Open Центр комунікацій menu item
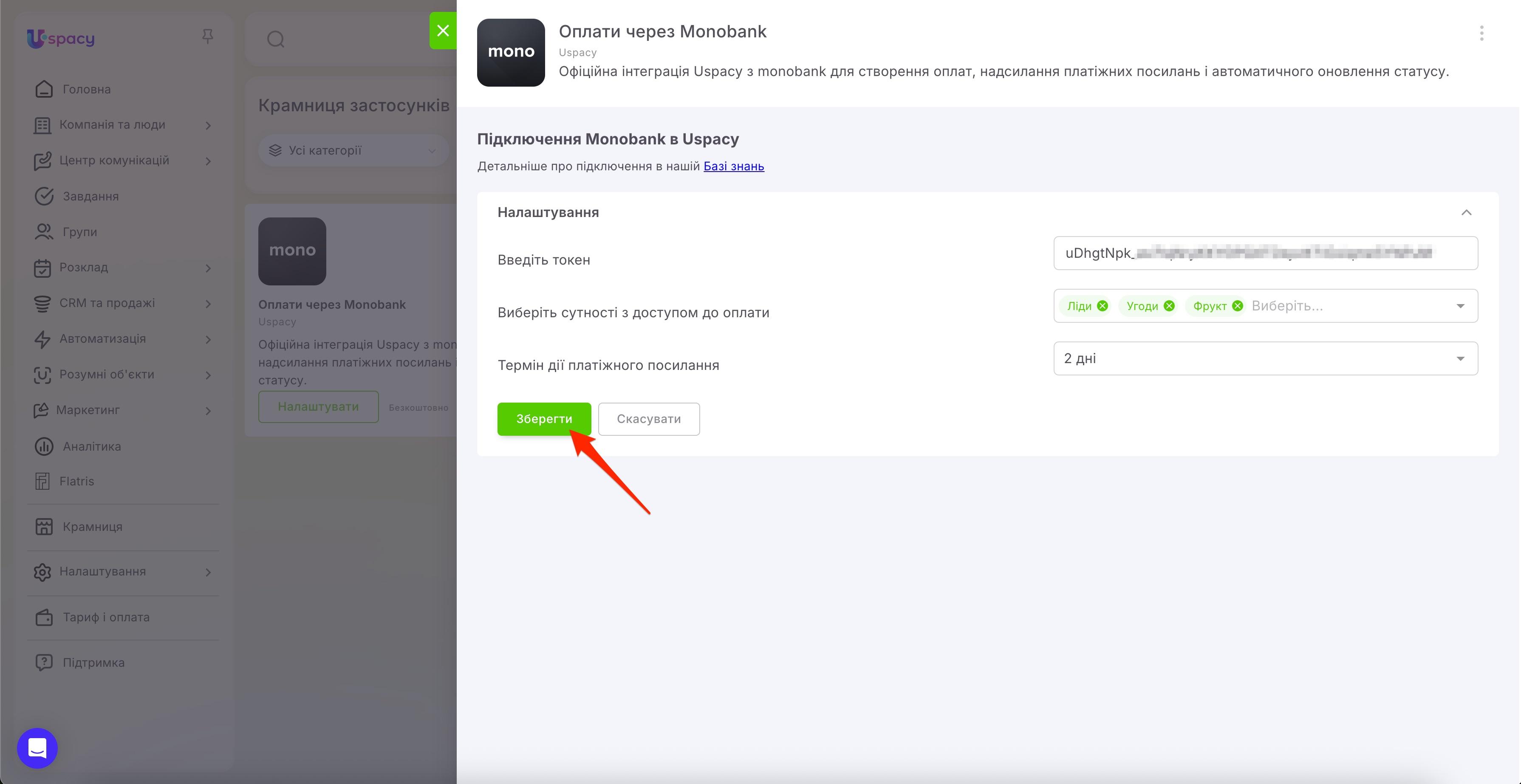 click(114, 160)
